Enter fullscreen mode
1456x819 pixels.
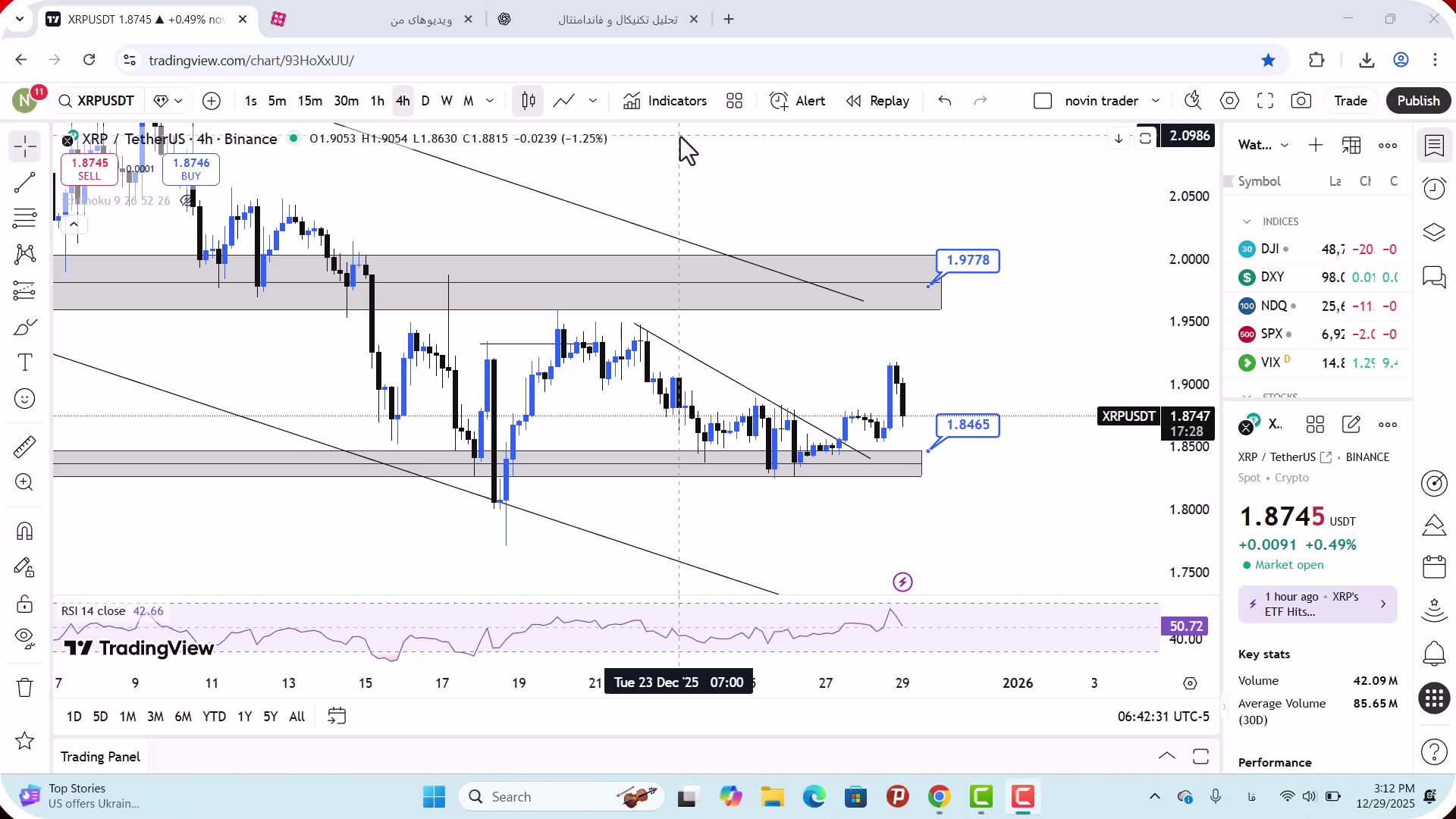click(x=1265, y=101)
